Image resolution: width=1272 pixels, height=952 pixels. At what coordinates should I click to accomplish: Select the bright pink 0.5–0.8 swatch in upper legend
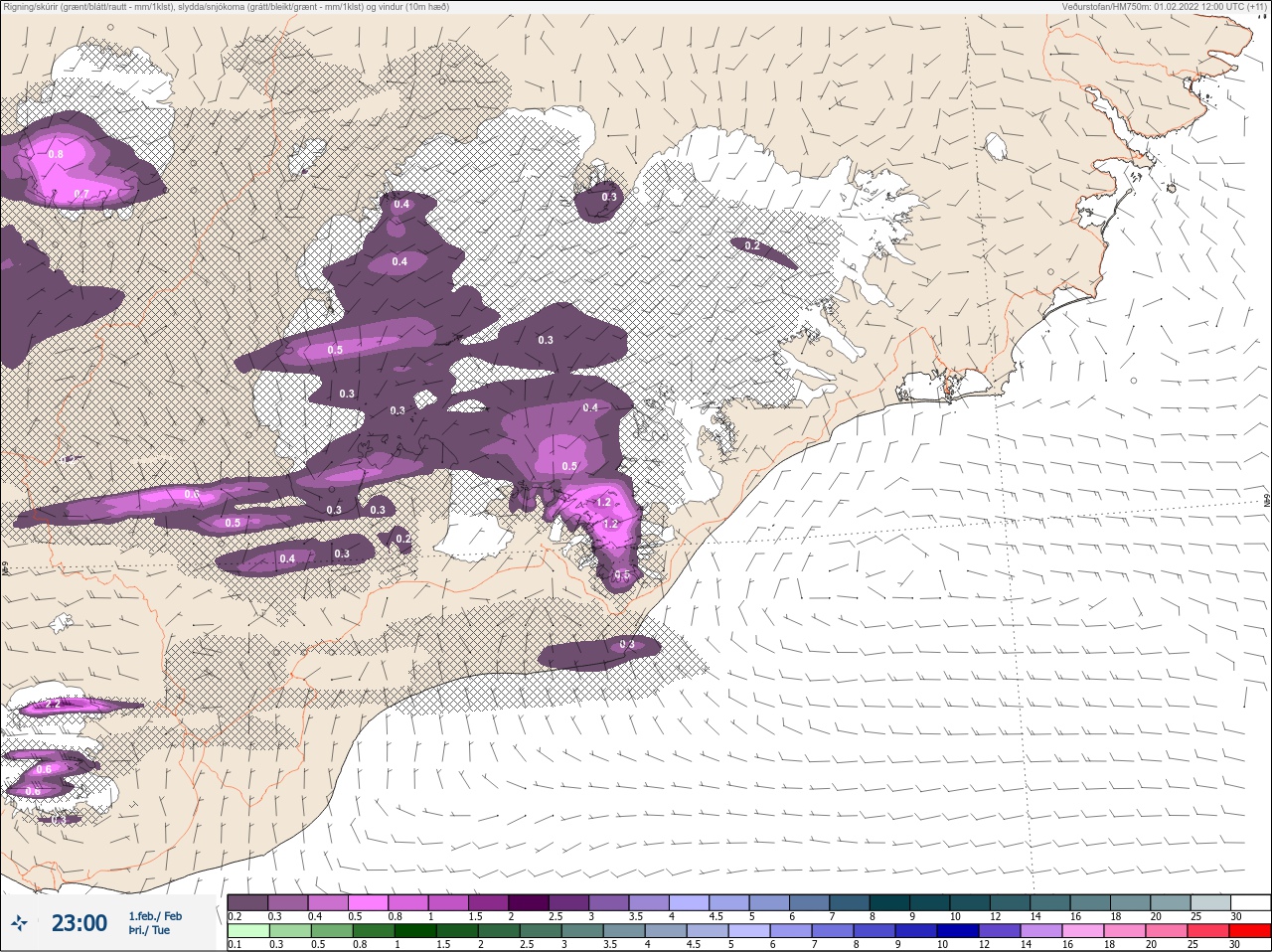pyautogui.click(x=369, y=902)
